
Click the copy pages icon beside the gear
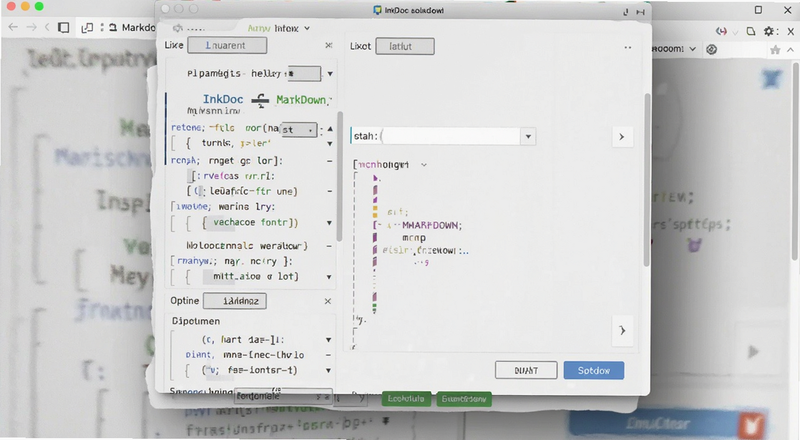(751, 32)
